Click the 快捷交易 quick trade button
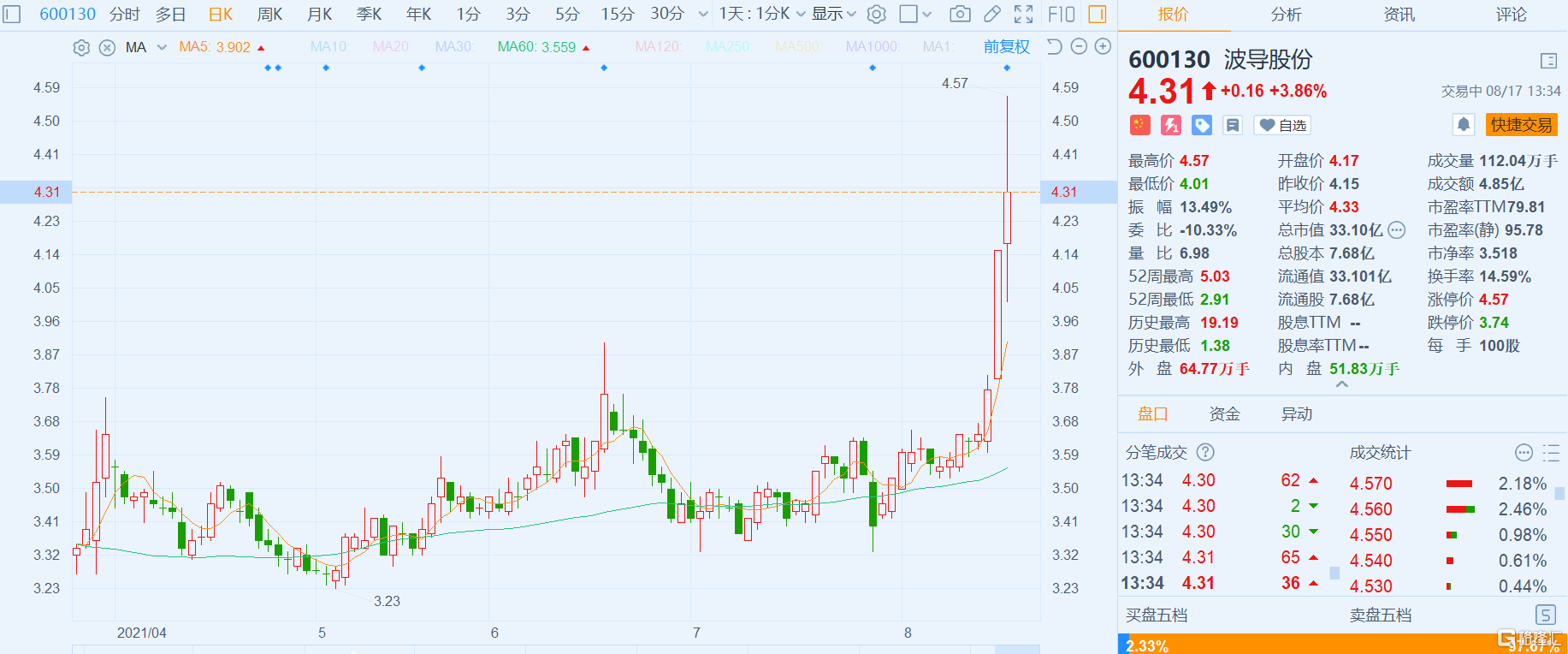The image size is (1568, 654). tap(1521, 125)
